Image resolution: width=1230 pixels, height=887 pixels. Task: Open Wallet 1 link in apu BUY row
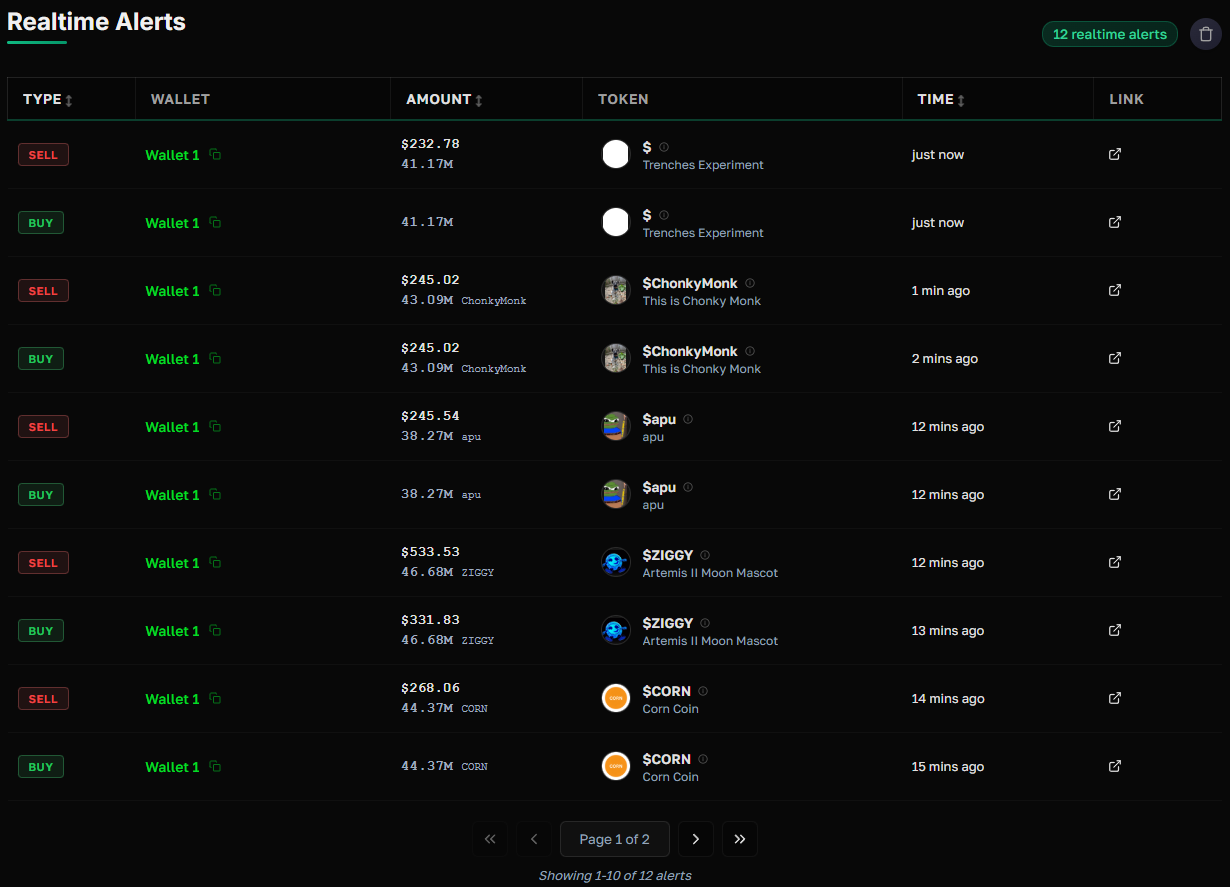[172, 495]
